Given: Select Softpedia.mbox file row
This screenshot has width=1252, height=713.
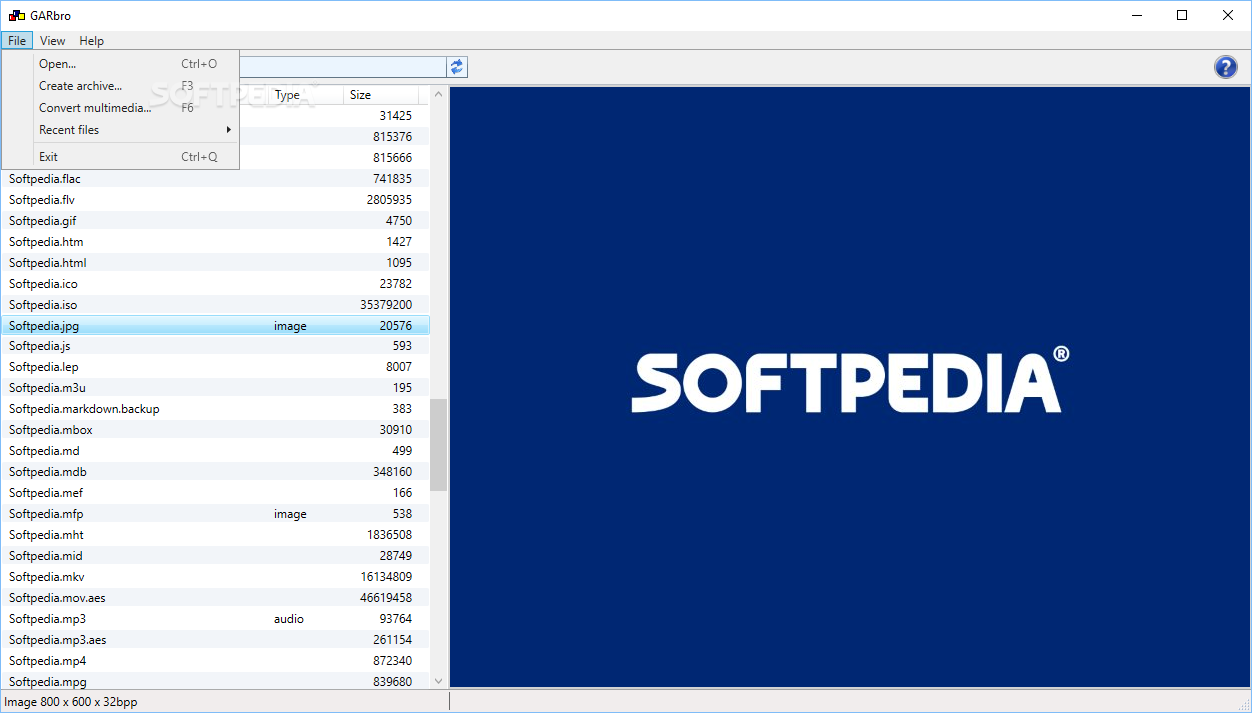Looking at the screenshot, I should (215, 430).
